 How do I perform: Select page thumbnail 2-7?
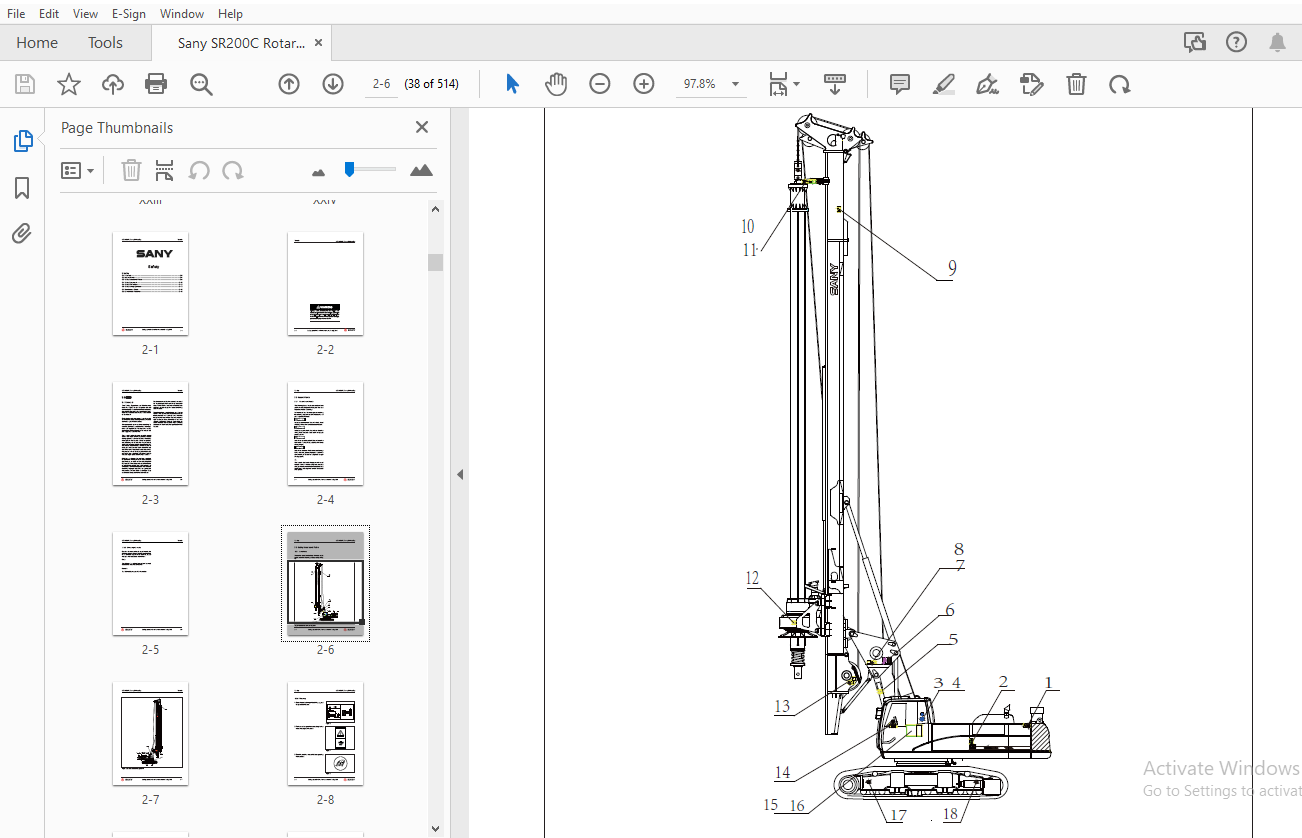click(150, 734)
